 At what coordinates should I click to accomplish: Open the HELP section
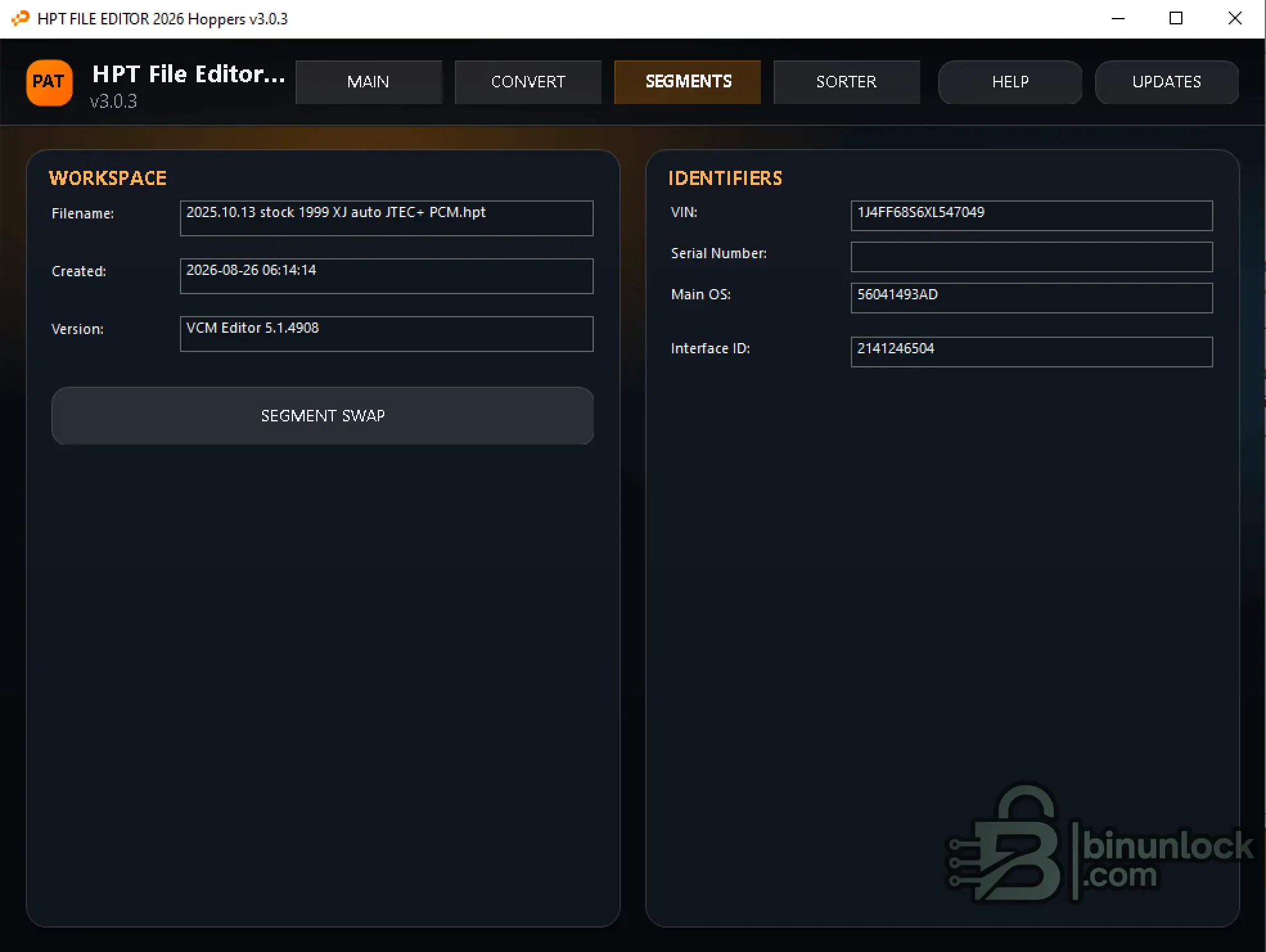1010,82
